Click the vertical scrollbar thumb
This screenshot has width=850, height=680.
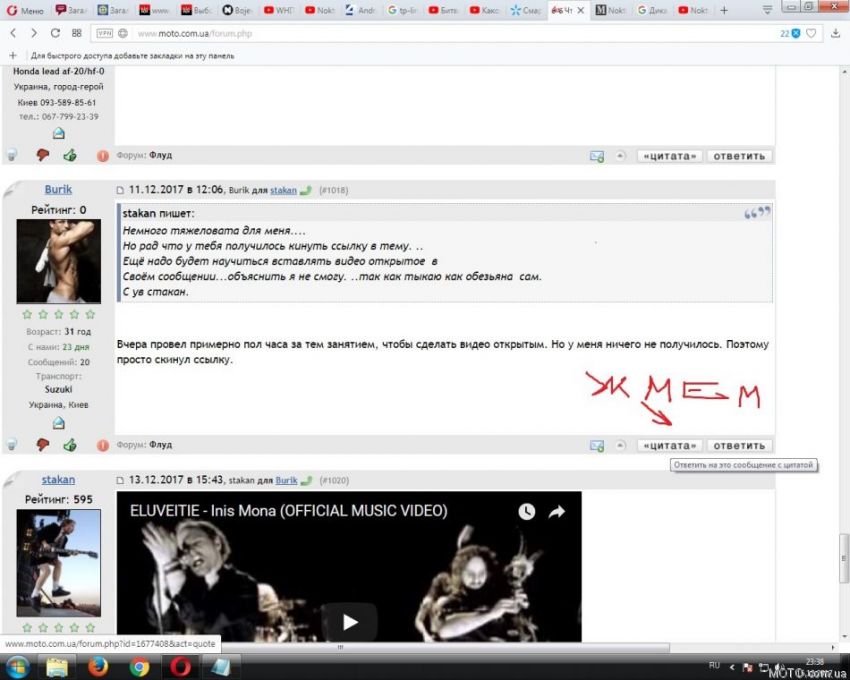[843, 559]
